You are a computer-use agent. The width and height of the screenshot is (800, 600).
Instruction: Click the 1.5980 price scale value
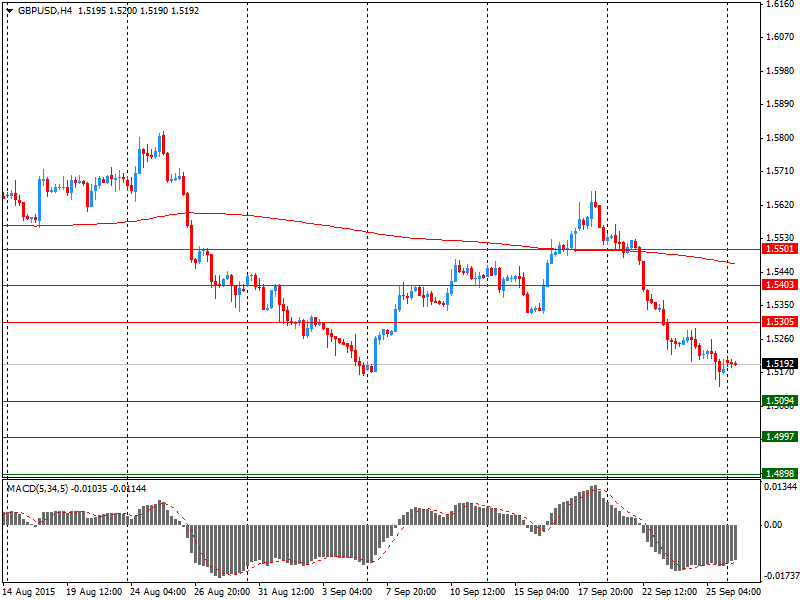(780, 70)
